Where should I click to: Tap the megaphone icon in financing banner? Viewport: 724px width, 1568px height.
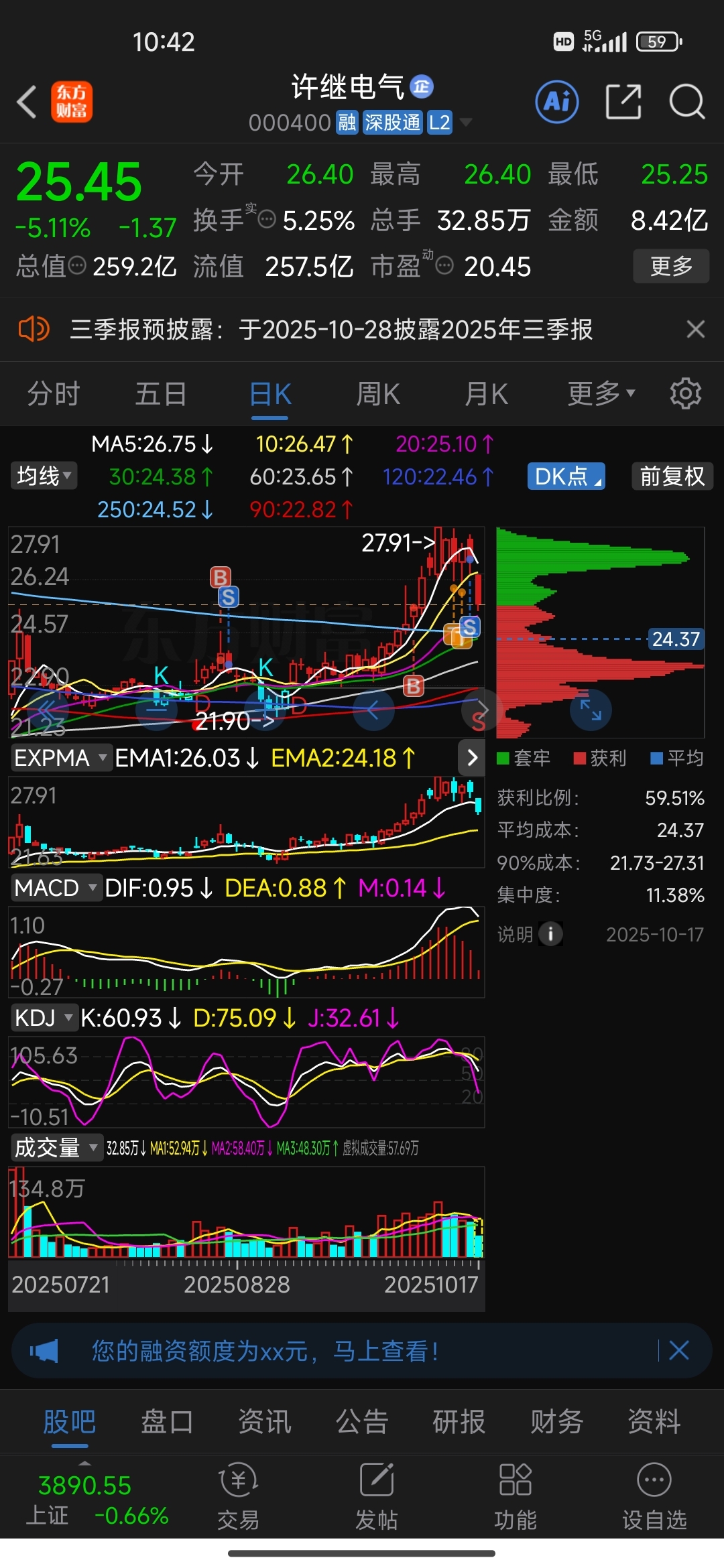click(44, 1350)
